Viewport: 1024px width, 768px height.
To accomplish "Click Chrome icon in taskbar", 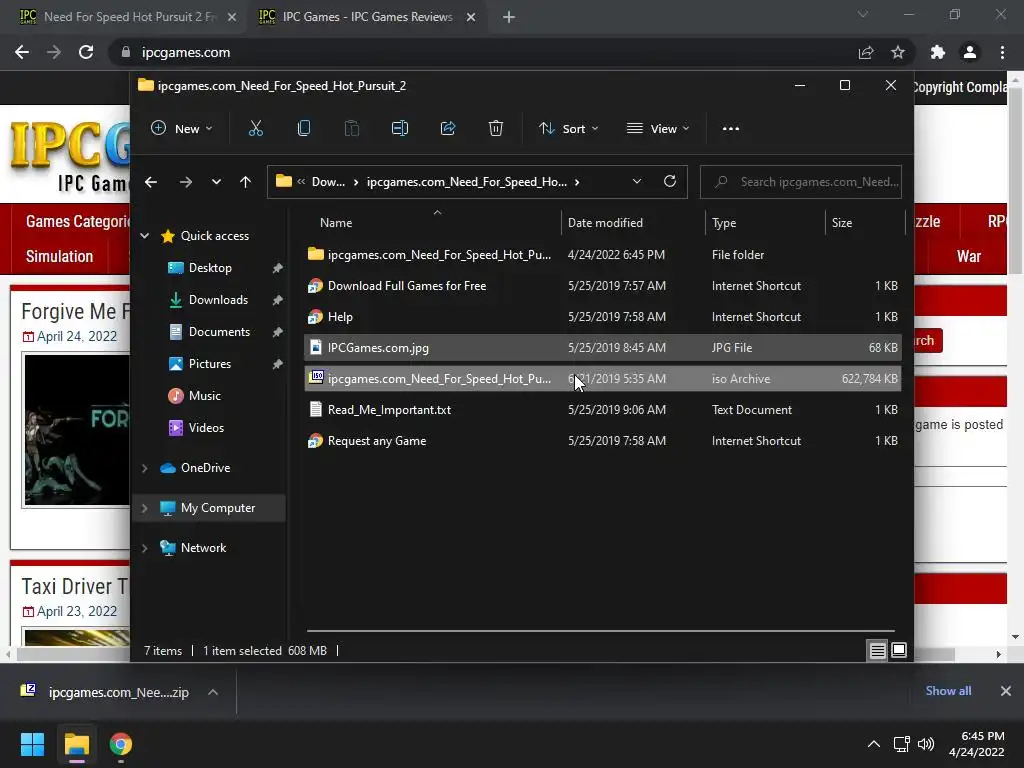I will click(121, 744).
